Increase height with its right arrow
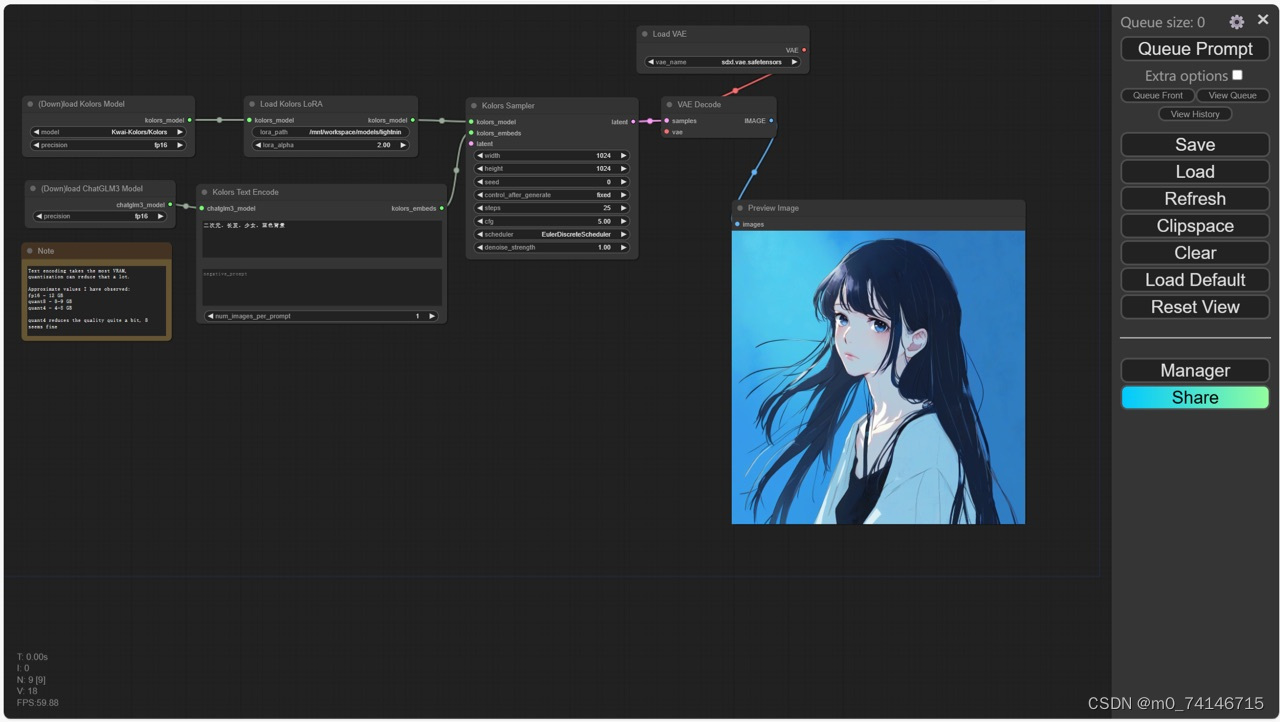1280x722 pixels. pyautogui.click(x=624, y=169)
